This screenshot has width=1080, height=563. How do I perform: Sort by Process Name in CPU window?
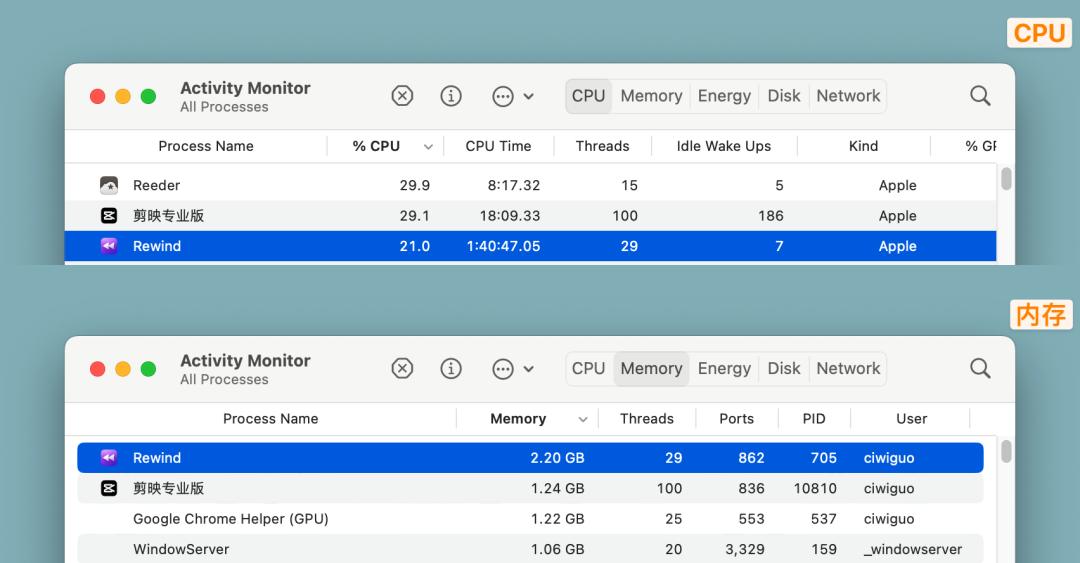206,146
